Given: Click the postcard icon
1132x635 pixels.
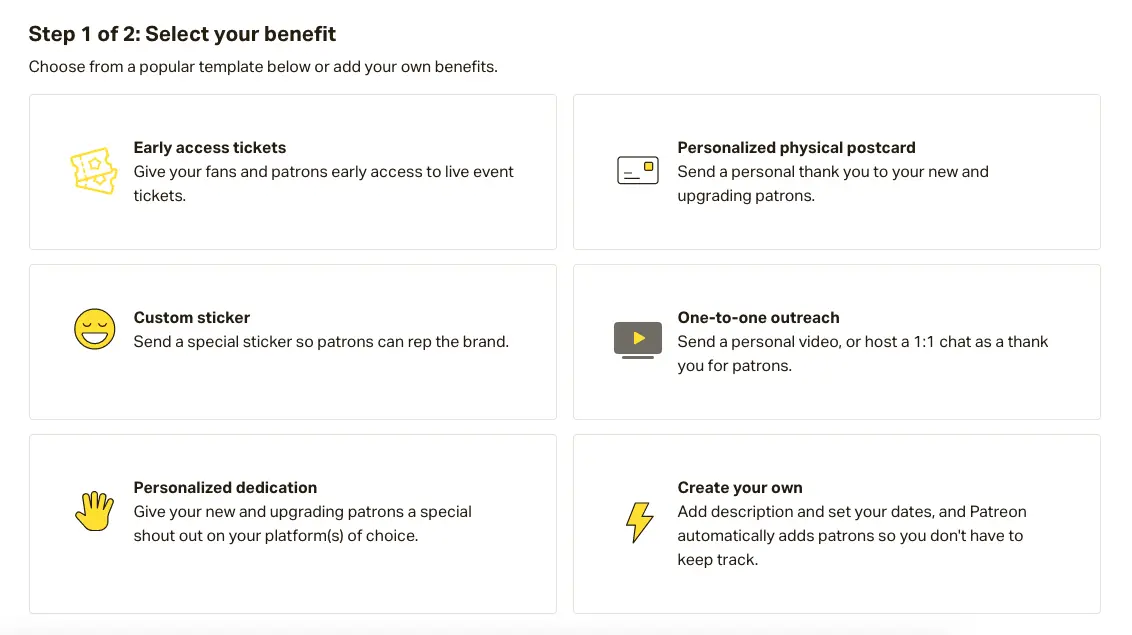Looking at the screenshot, I should click(x=638, y=171).
